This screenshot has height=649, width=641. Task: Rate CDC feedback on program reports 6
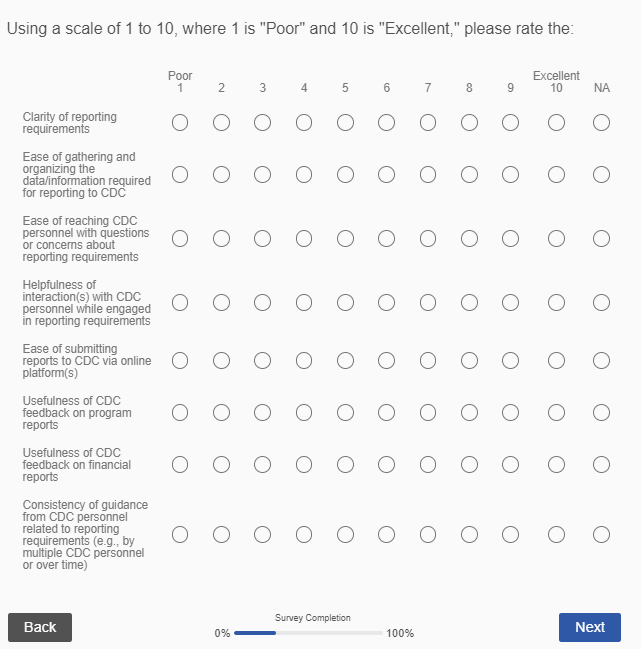[x=386, y=412]
